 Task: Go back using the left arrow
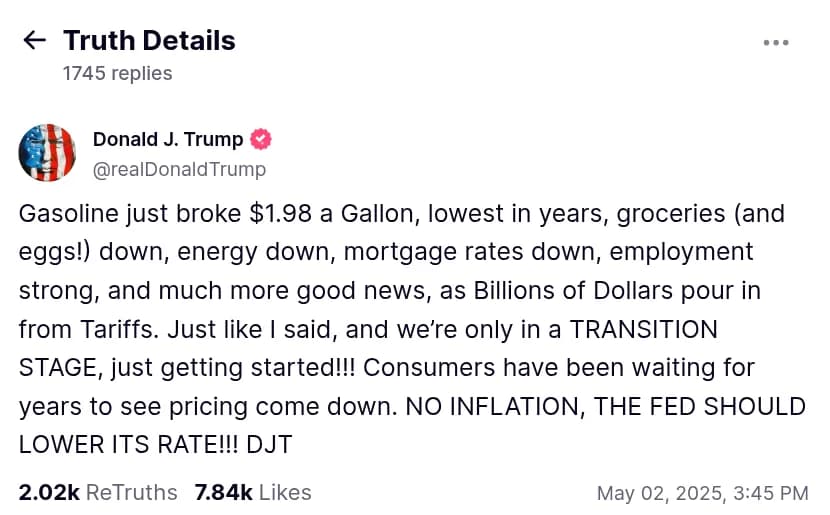click(x=34, y=41)
